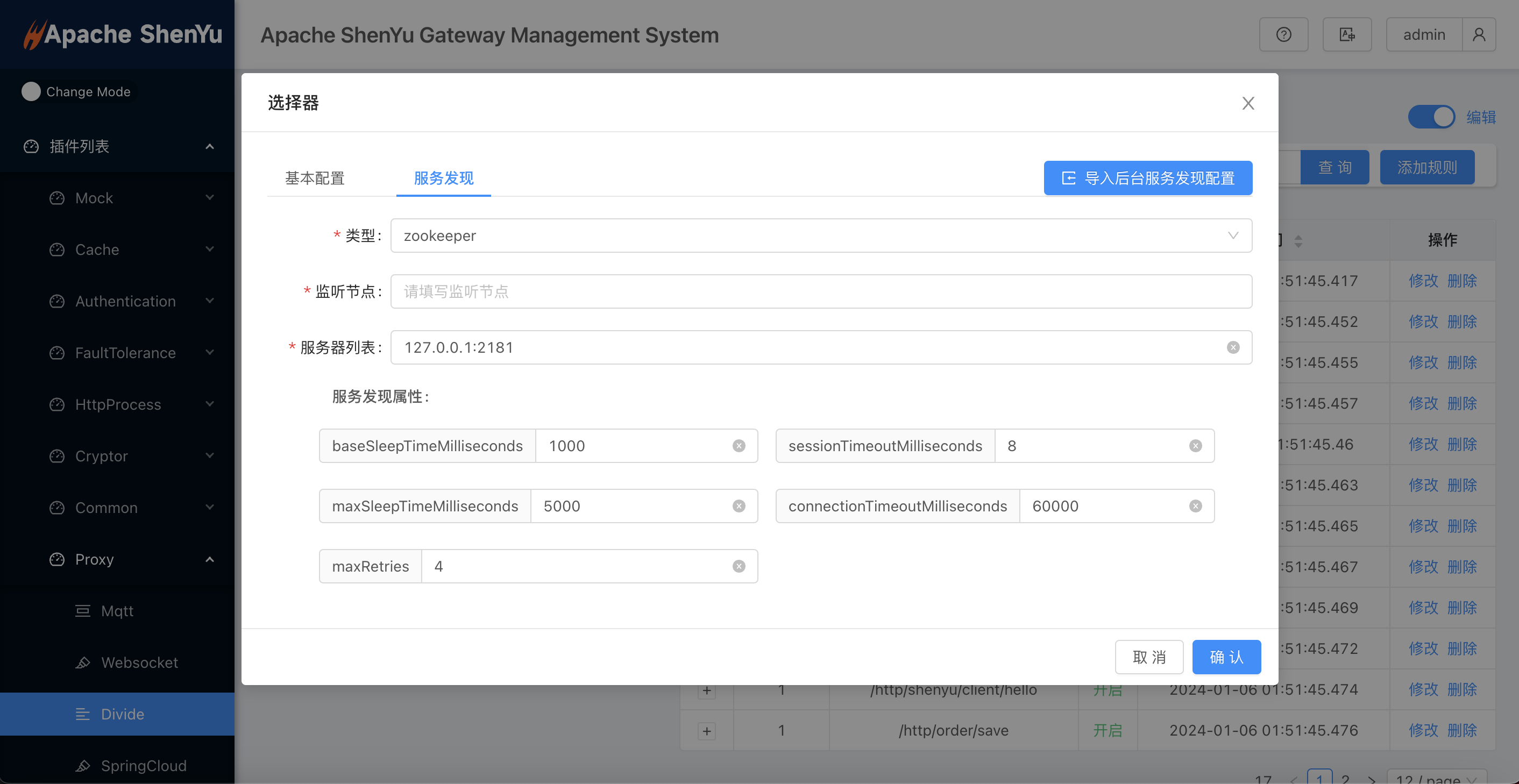Click the help question mark icon

click(x=1283, y=35)
